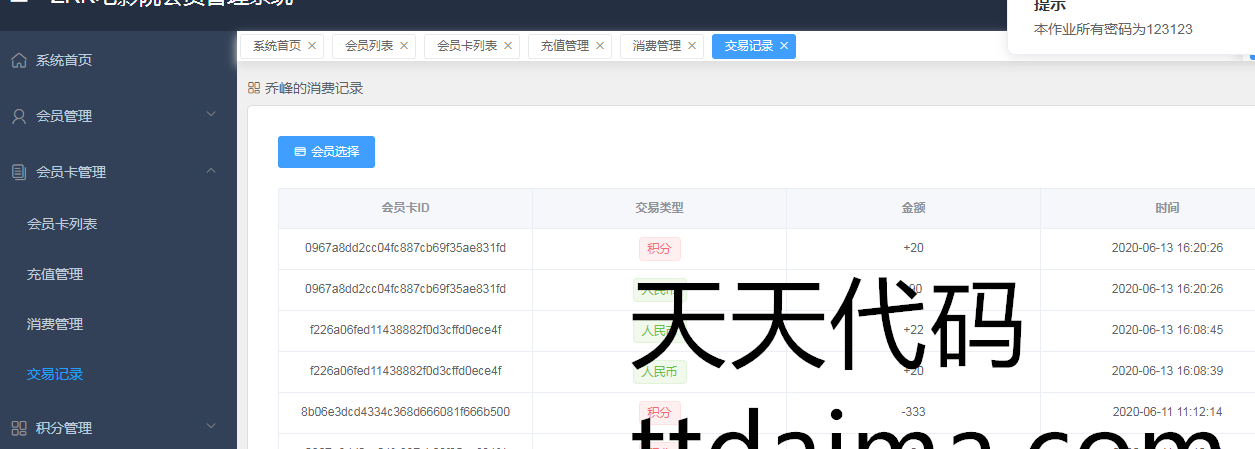Click the card icon beside 会员卡管理
Image resolution: width=1255 pixels, height=449 pixels.
[19, 172]
